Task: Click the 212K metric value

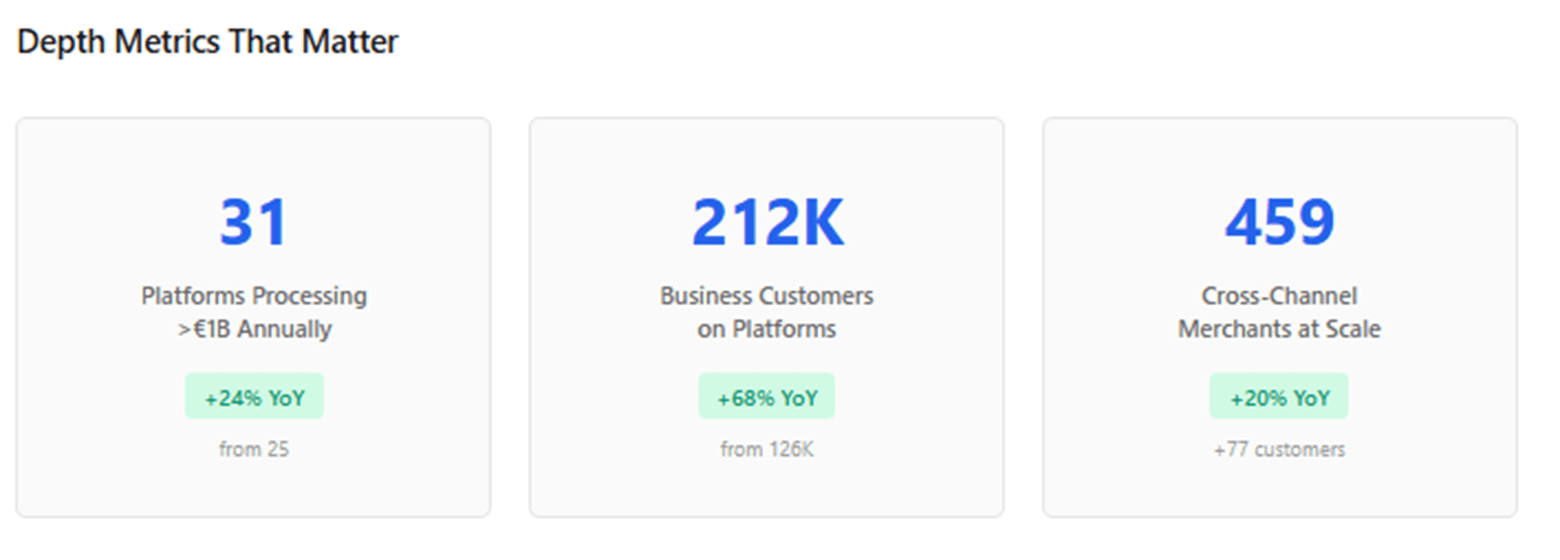Action: point(767,222)
